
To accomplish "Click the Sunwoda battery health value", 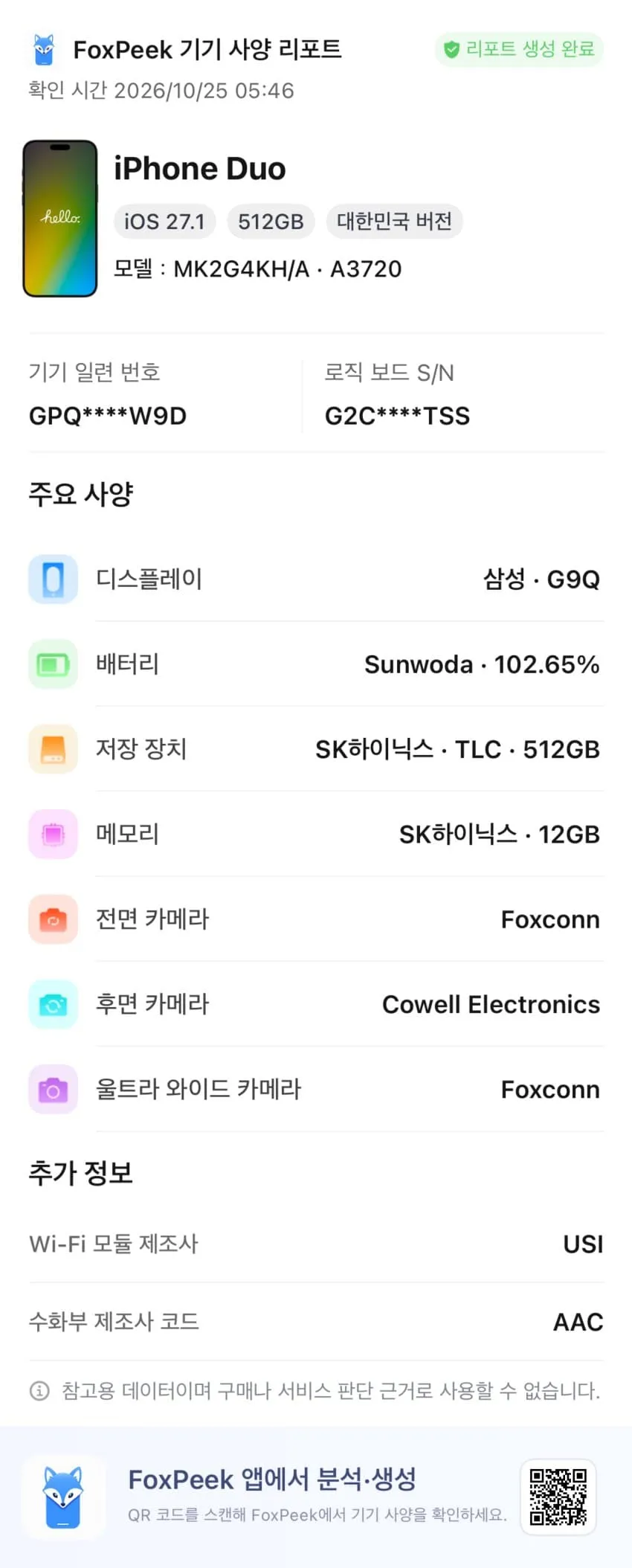I will point(482,664).
